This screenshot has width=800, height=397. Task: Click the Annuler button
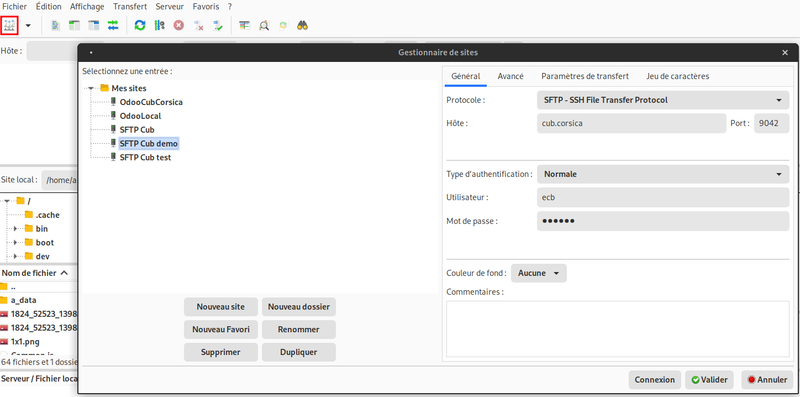pyautogui.click(x=767, y=380)
